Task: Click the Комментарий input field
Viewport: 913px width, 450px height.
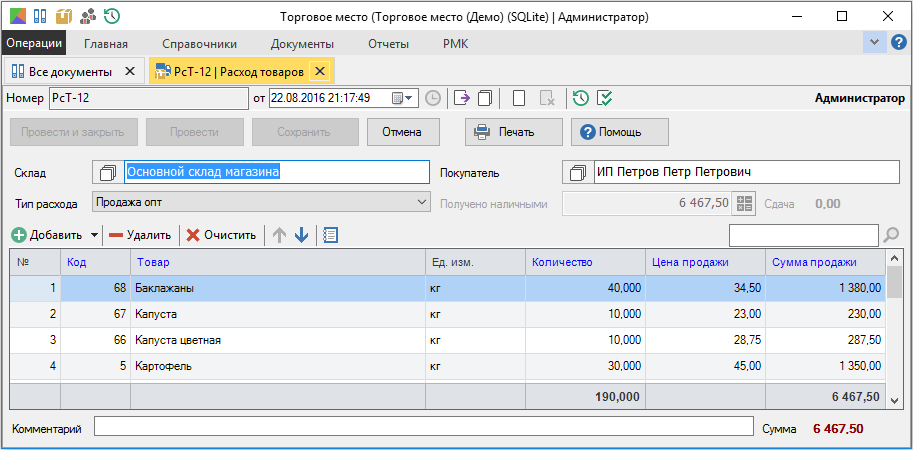Action: tap(424, 426)
